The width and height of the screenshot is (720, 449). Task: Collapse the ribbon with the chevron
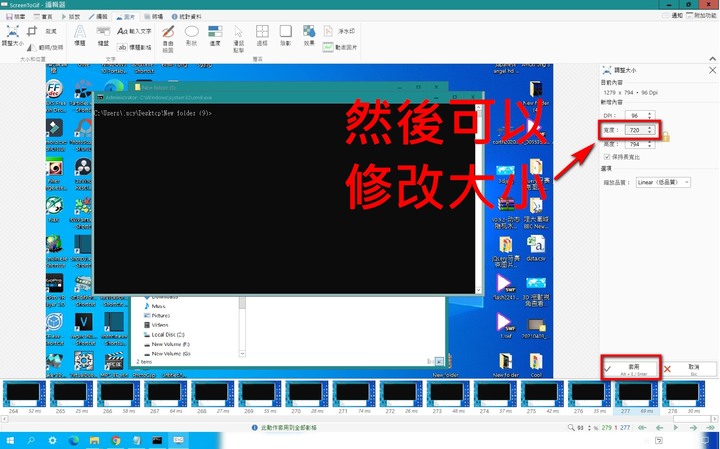[712, 59]
